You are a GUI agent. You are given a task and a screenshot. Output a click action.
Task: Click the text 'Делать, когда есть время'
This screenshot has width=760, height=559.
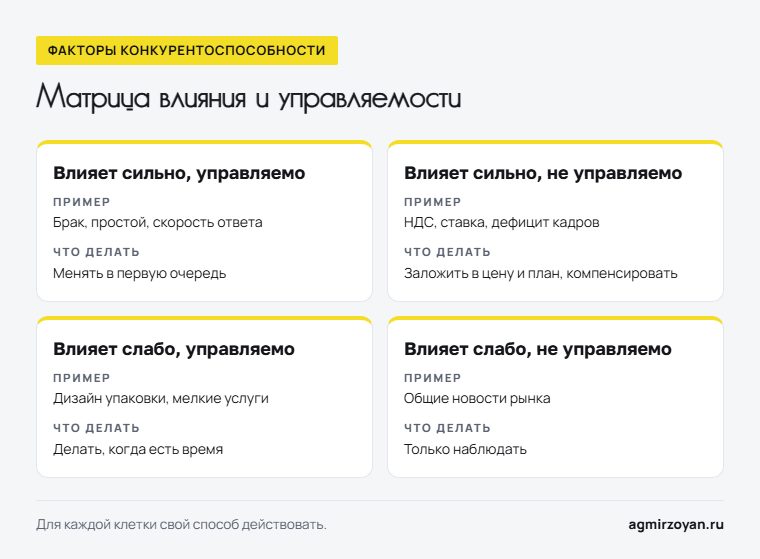pos(138,449)
